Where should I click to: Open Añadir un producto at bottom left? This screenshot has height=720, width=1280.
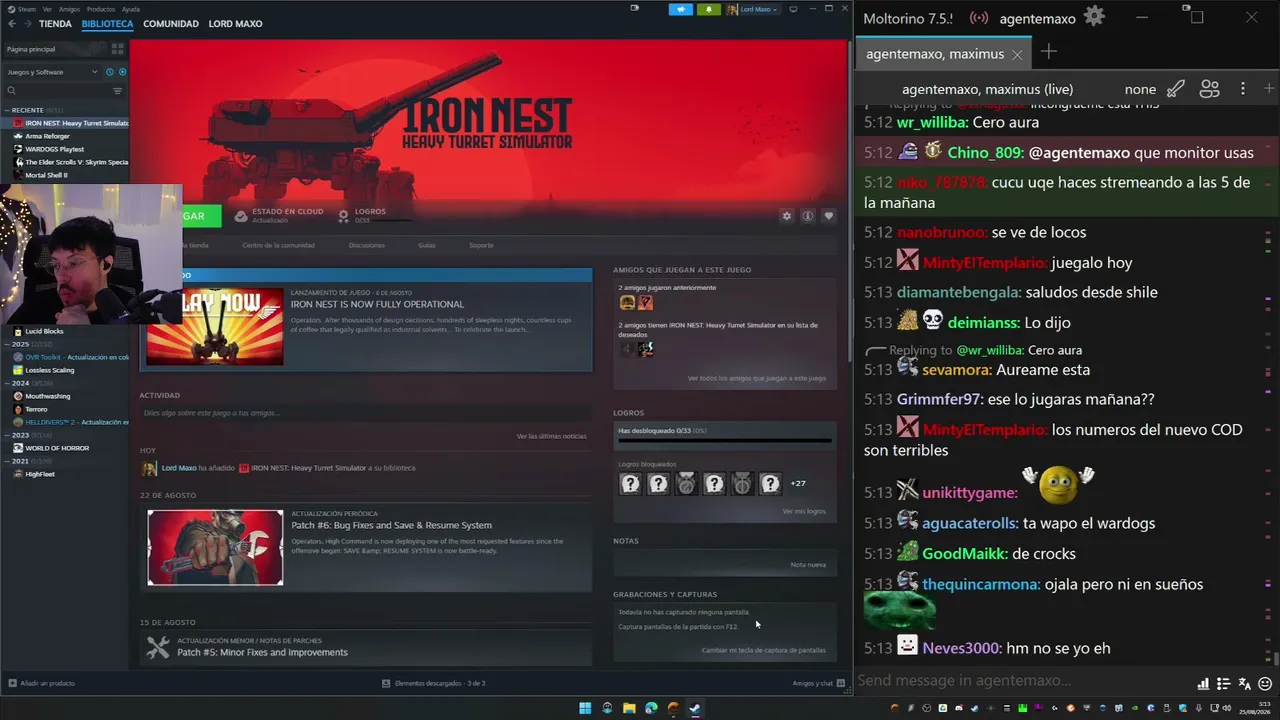coord(41,683)
